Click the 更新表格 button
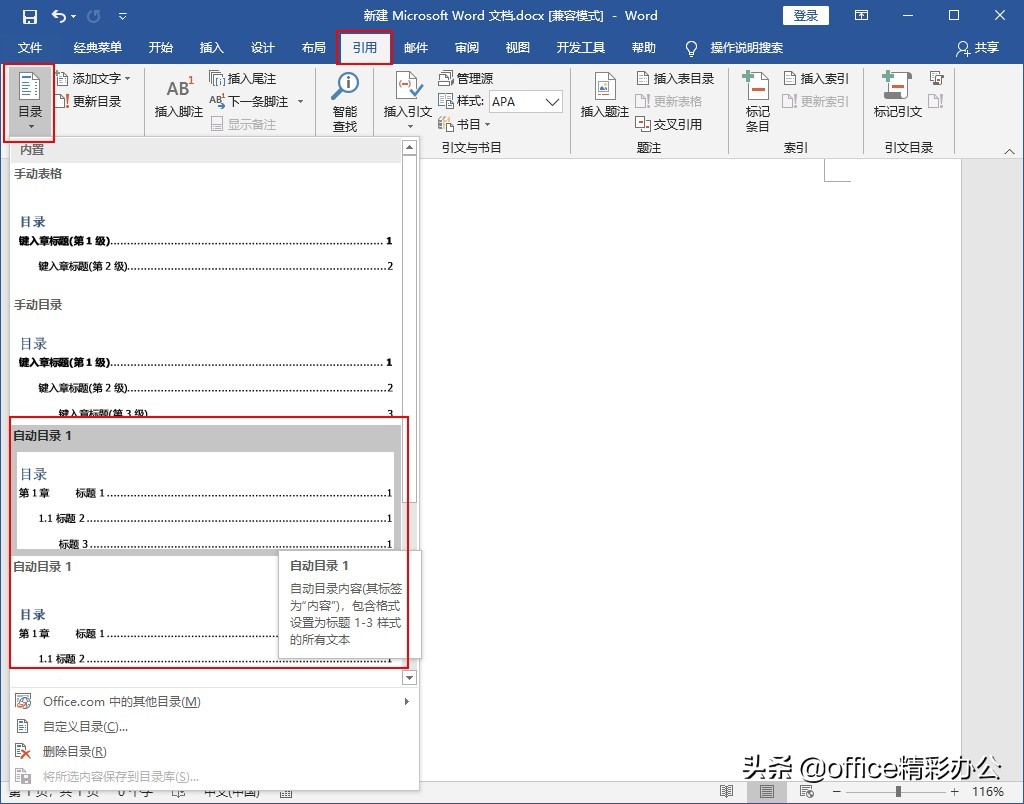The height and width of the screenshot is (804, 1024). tap(669, 101)
